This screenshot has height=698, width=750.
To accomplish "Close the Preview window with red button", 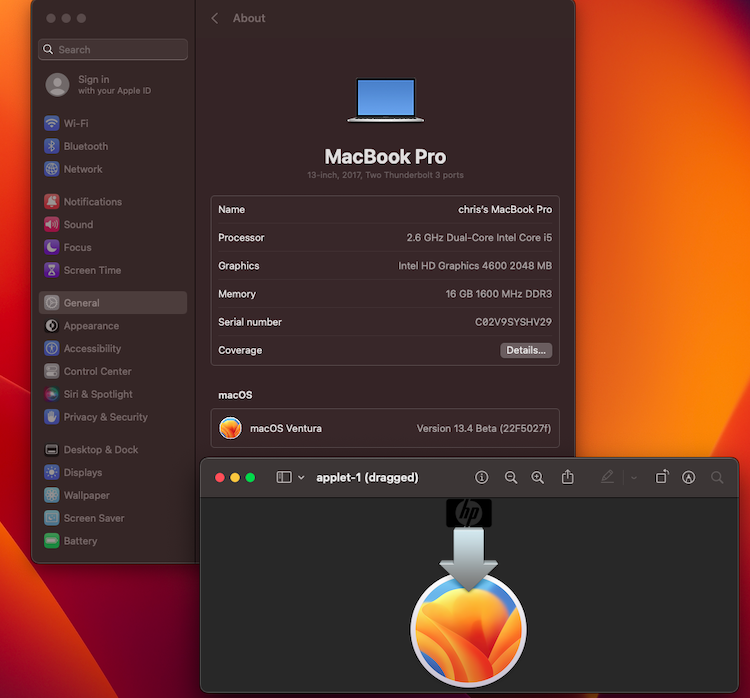I will click(x=220, y=477).
